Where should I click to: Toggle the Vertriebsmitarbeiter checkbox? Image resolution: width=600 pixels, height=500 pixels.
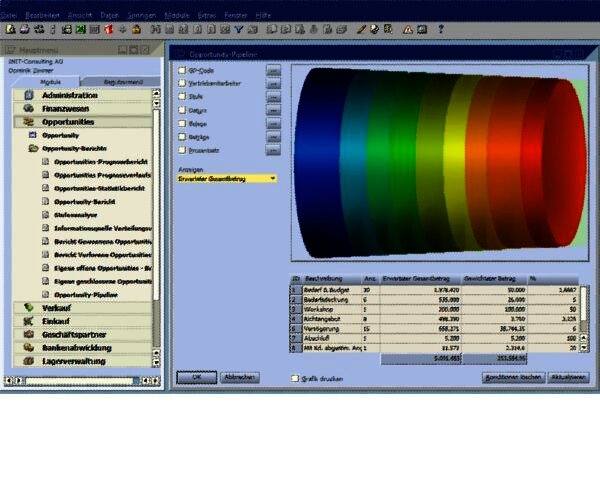[x=181, y=87]
